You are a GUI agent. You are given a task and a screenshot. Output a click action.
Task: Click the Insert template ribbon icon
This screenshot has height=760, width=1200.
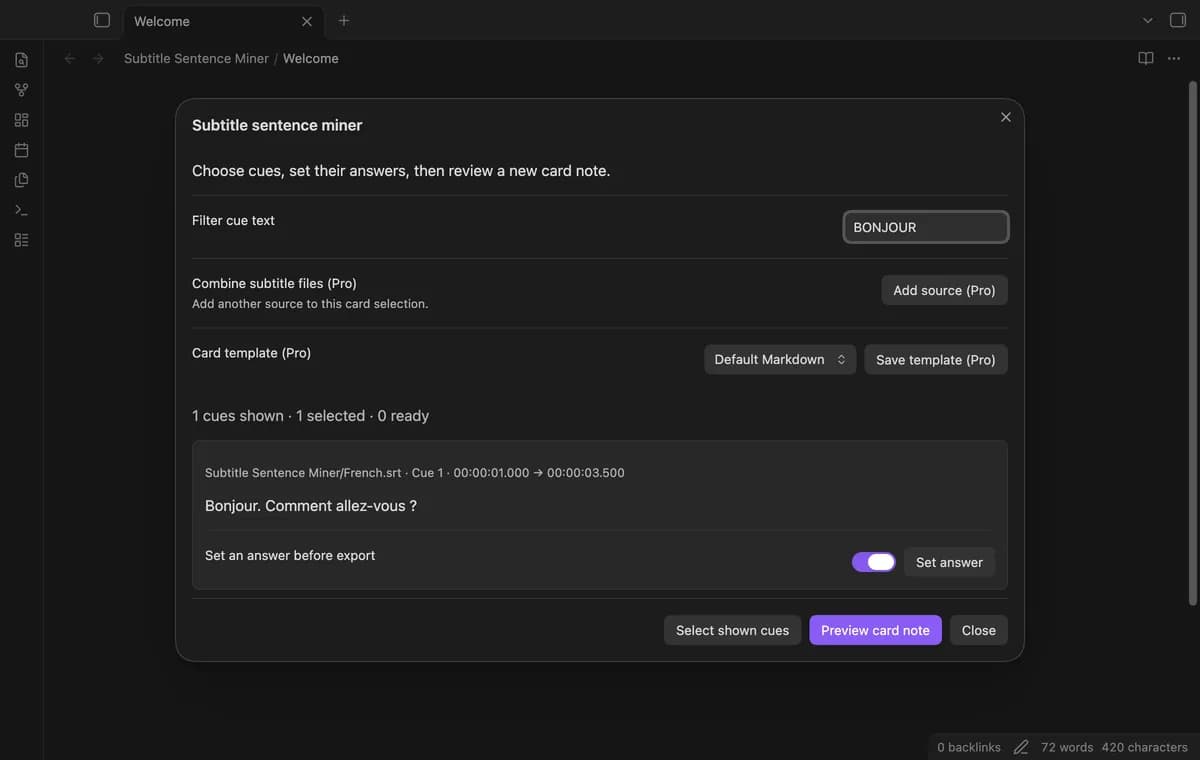21,180
